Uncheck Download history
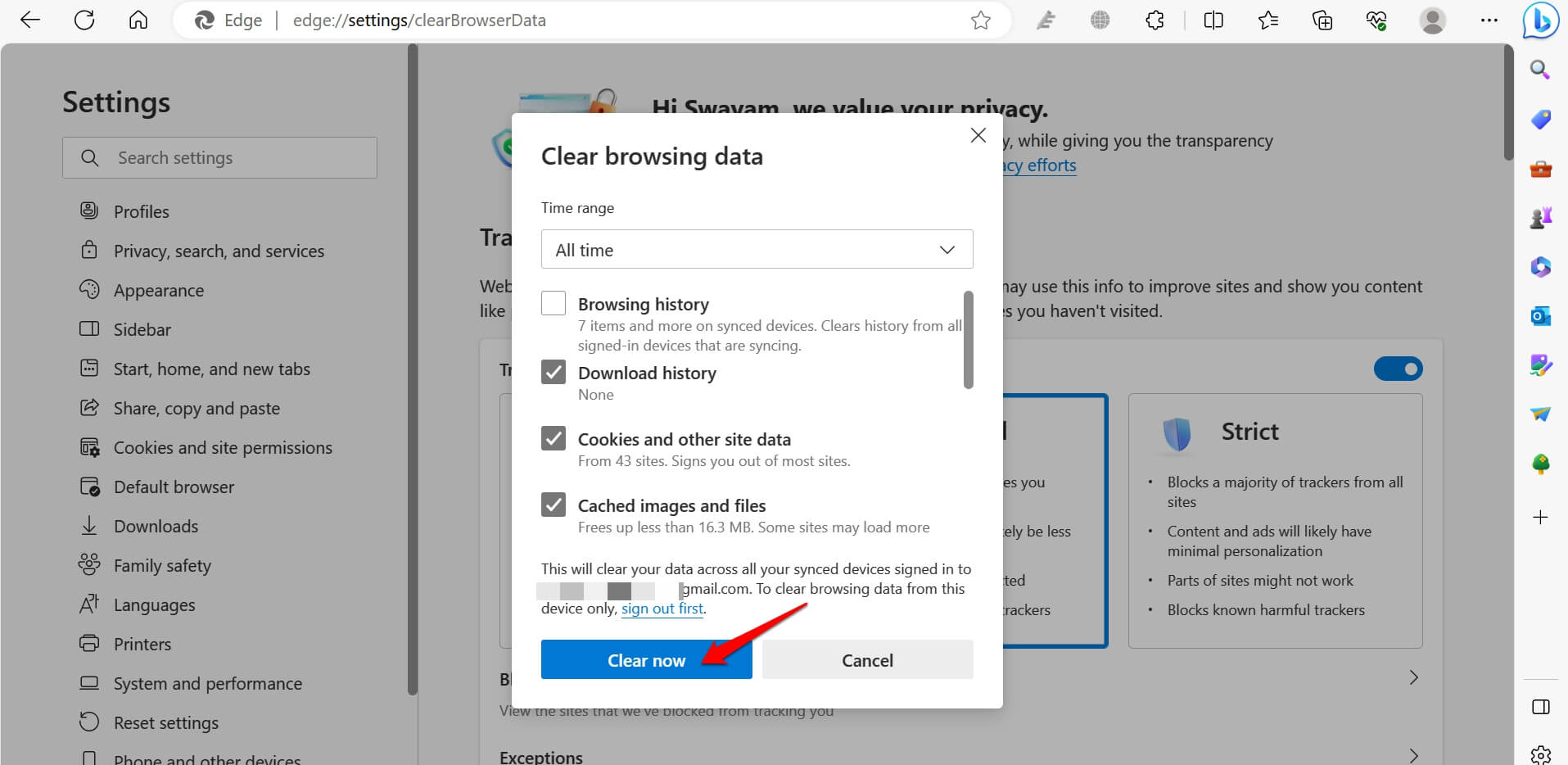Screen dimensions: 1568x765 [x=554, y=372]
